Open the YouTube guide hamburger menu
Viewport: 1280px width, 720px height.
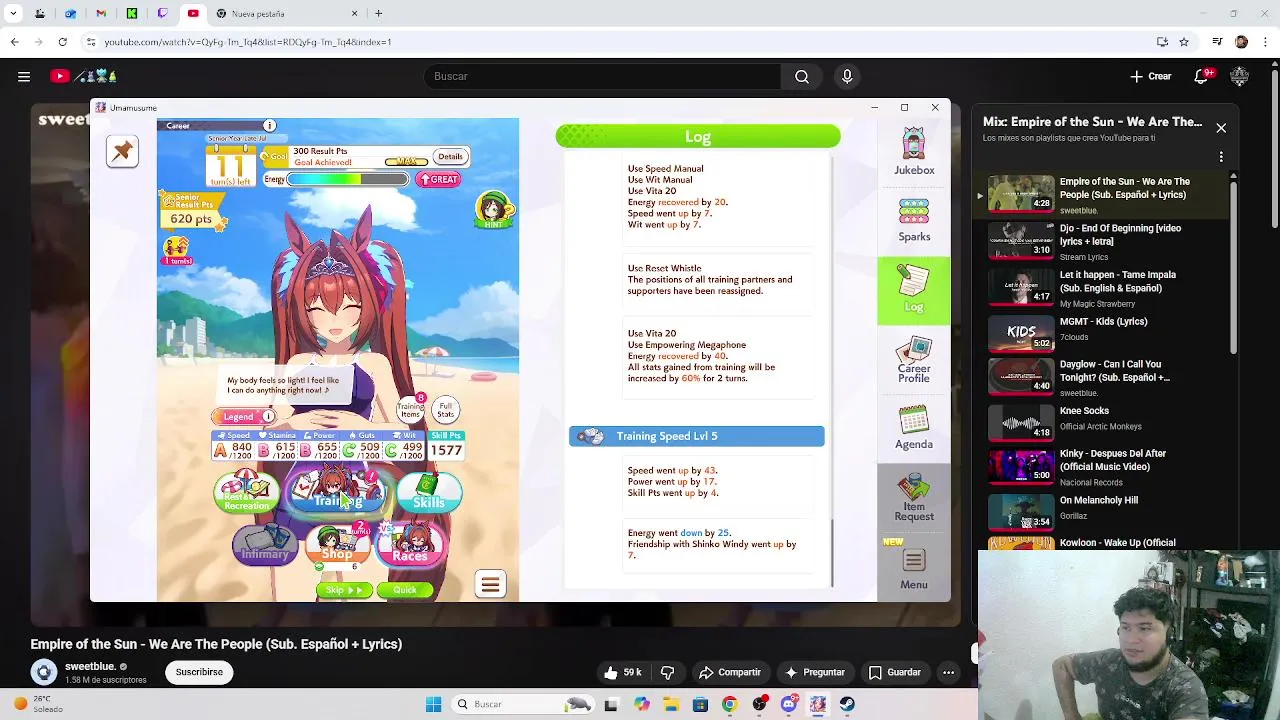(x=24, y=76)
